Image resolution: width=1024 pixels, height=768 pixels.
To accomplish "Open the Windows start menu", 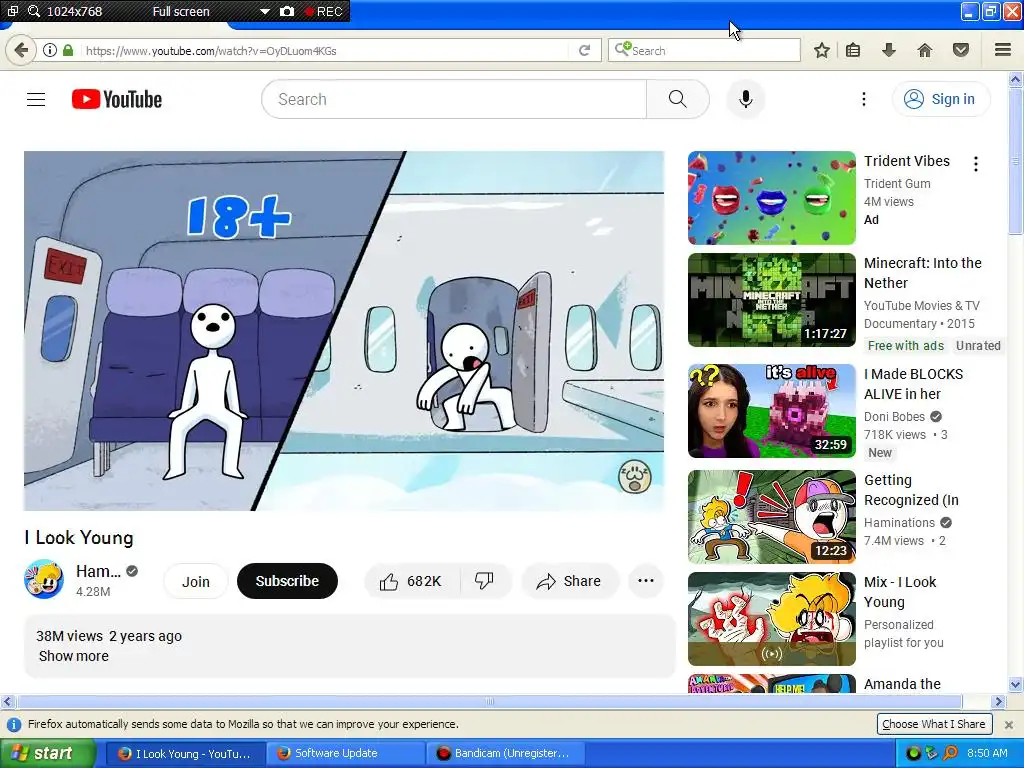I will (47, 753).
